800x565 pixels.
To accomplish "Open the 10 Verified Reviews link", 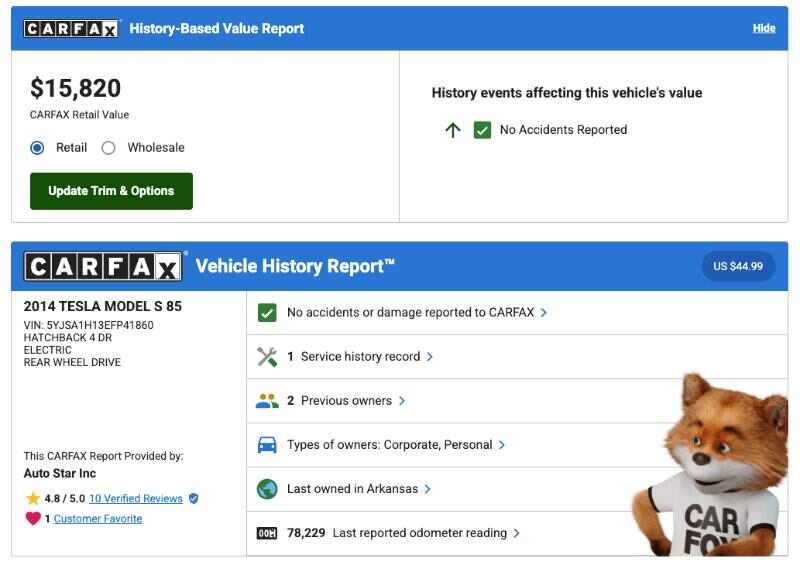I will (x=135, y=498).
